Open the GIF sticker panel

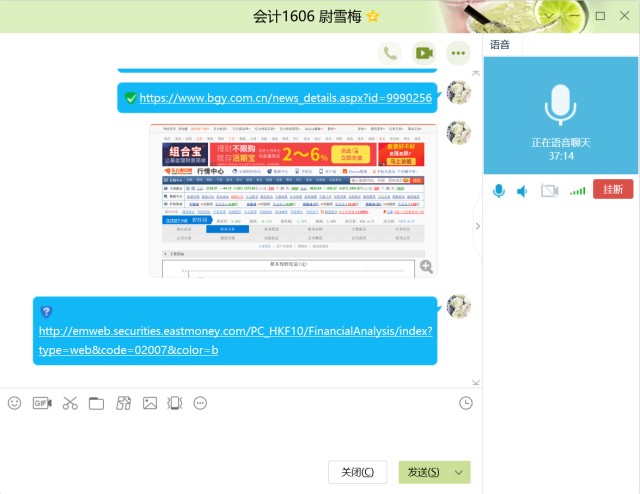point(42,403)
